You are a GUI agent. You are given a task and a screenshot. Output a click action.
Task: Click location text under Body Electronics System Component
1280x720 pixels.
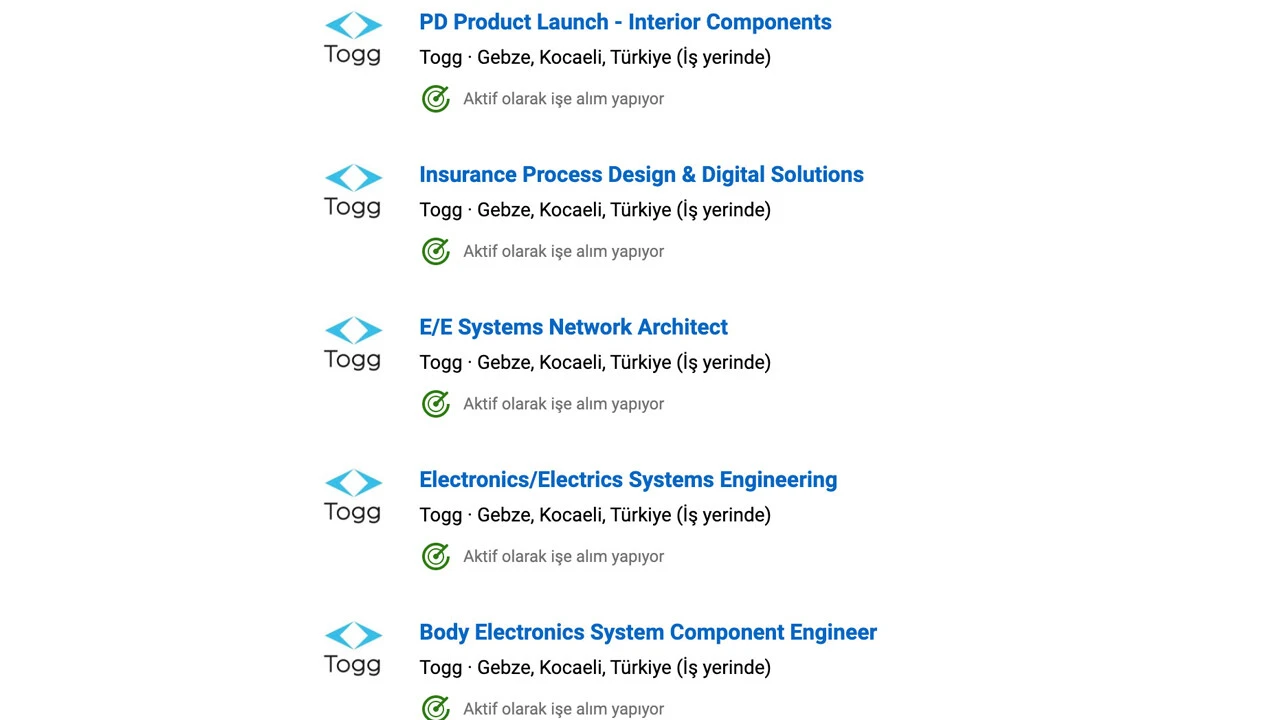pos(595,667)
